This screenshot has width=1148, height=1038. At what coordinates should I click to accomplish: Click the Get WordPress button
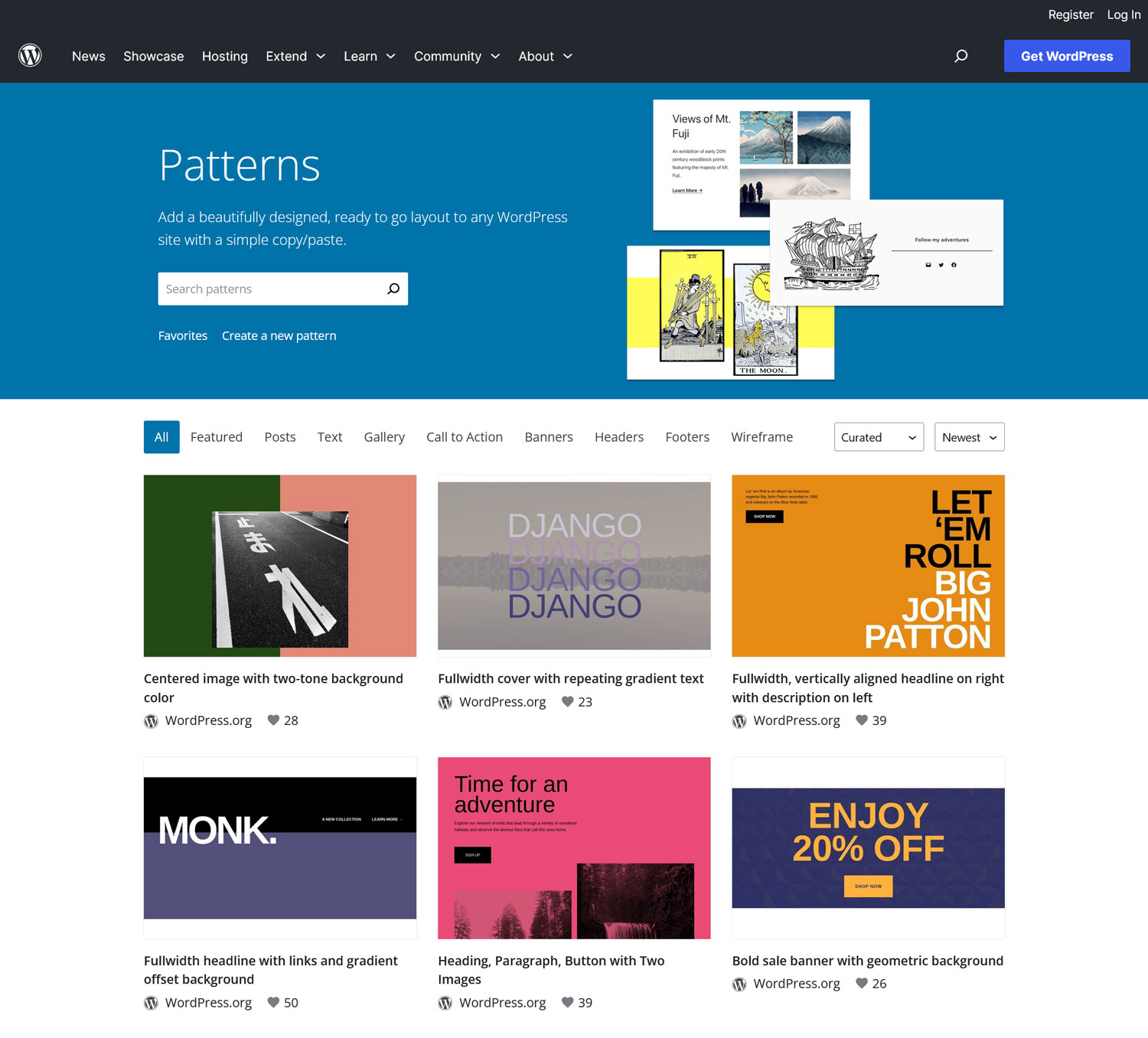pyautogui.click(x=1066, y=56)
